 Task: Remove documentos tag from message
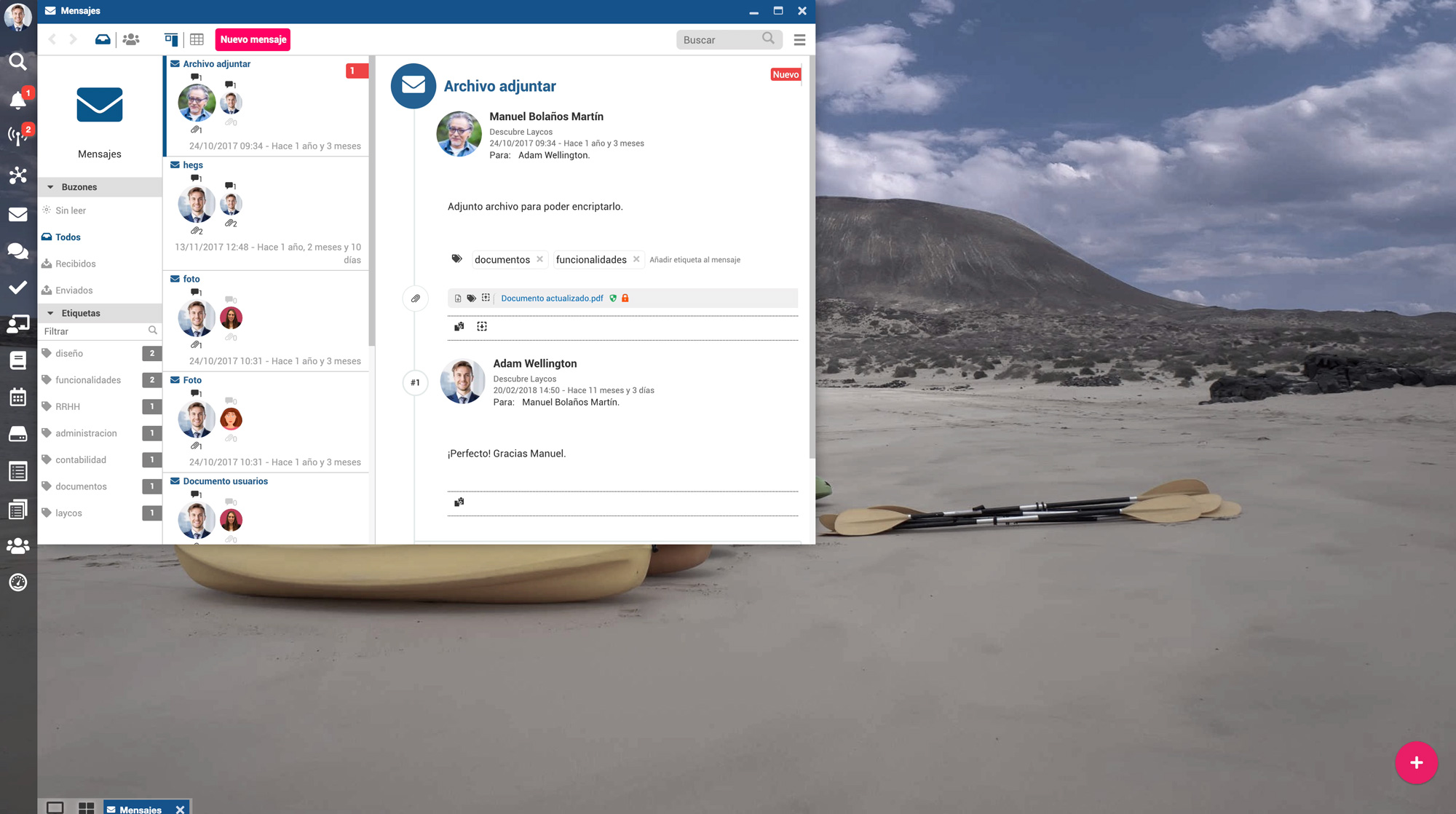click(539, 259)
